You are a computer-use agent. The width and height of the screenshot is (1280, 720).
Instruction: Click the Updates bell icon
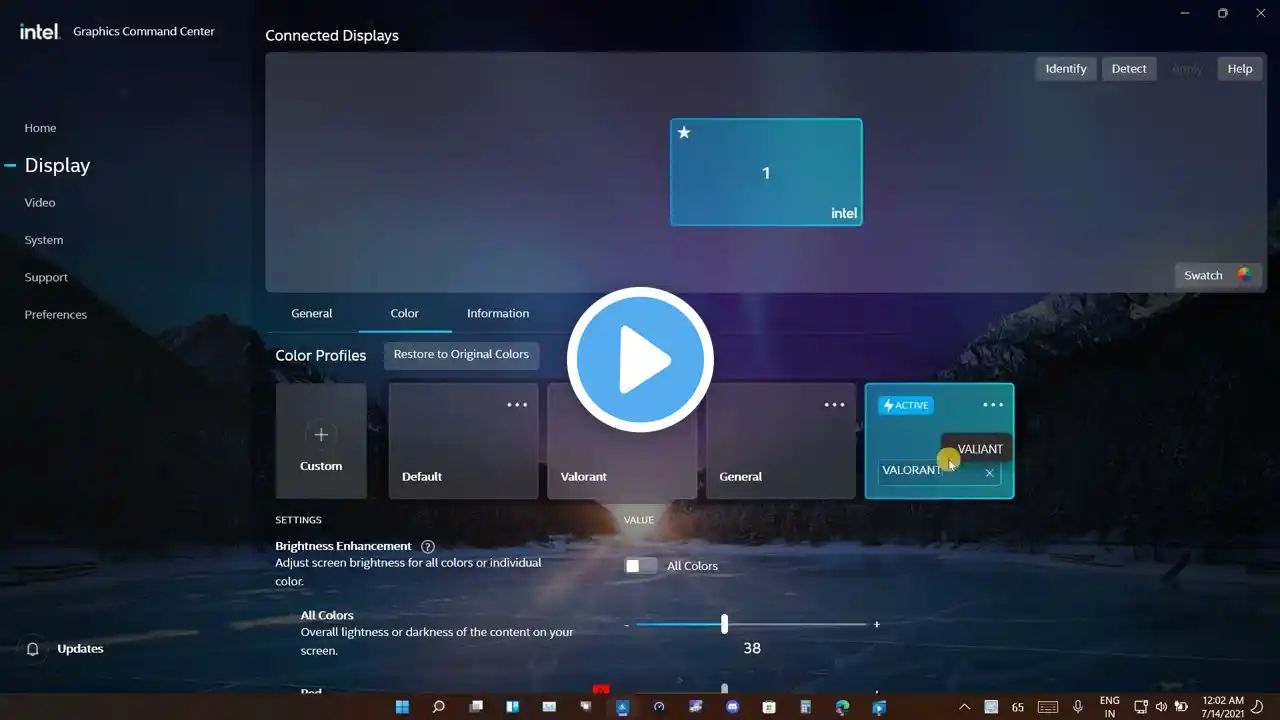32,649
